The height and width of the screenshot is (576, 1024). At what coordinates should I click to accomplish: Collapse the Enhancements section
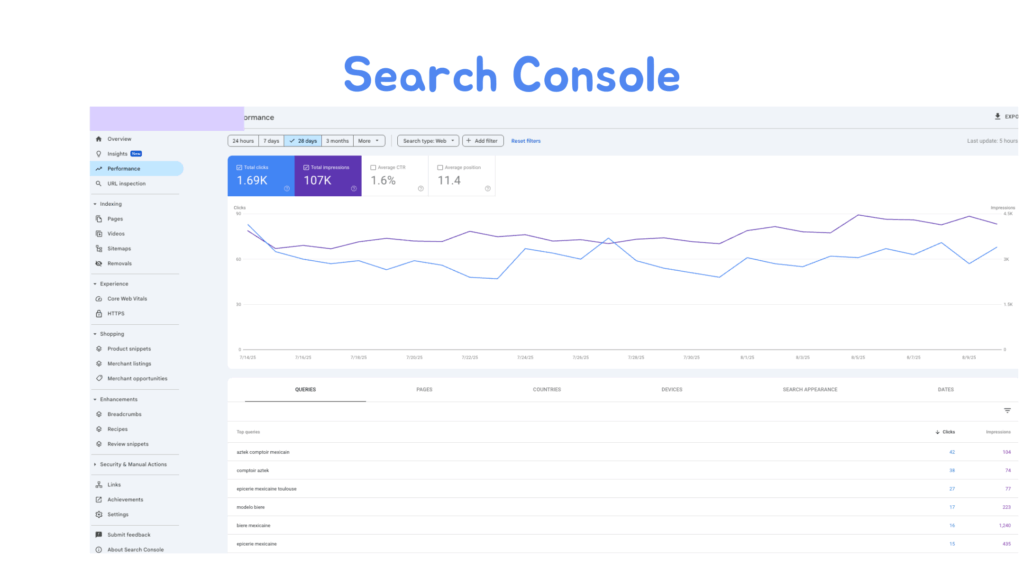[x=95, y=400]
